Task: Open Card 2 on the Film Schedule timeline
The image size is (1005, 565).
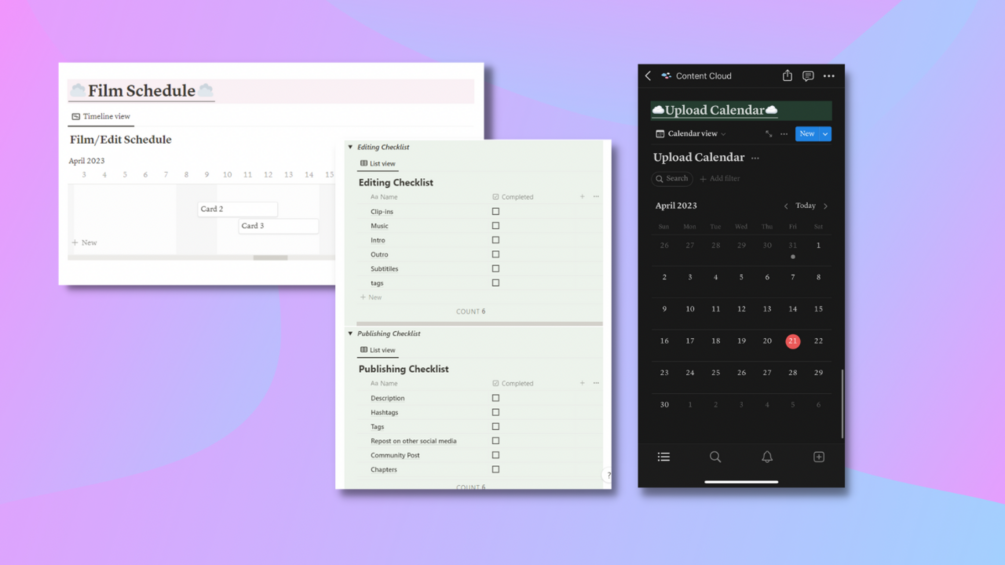Action: [237, 209]
